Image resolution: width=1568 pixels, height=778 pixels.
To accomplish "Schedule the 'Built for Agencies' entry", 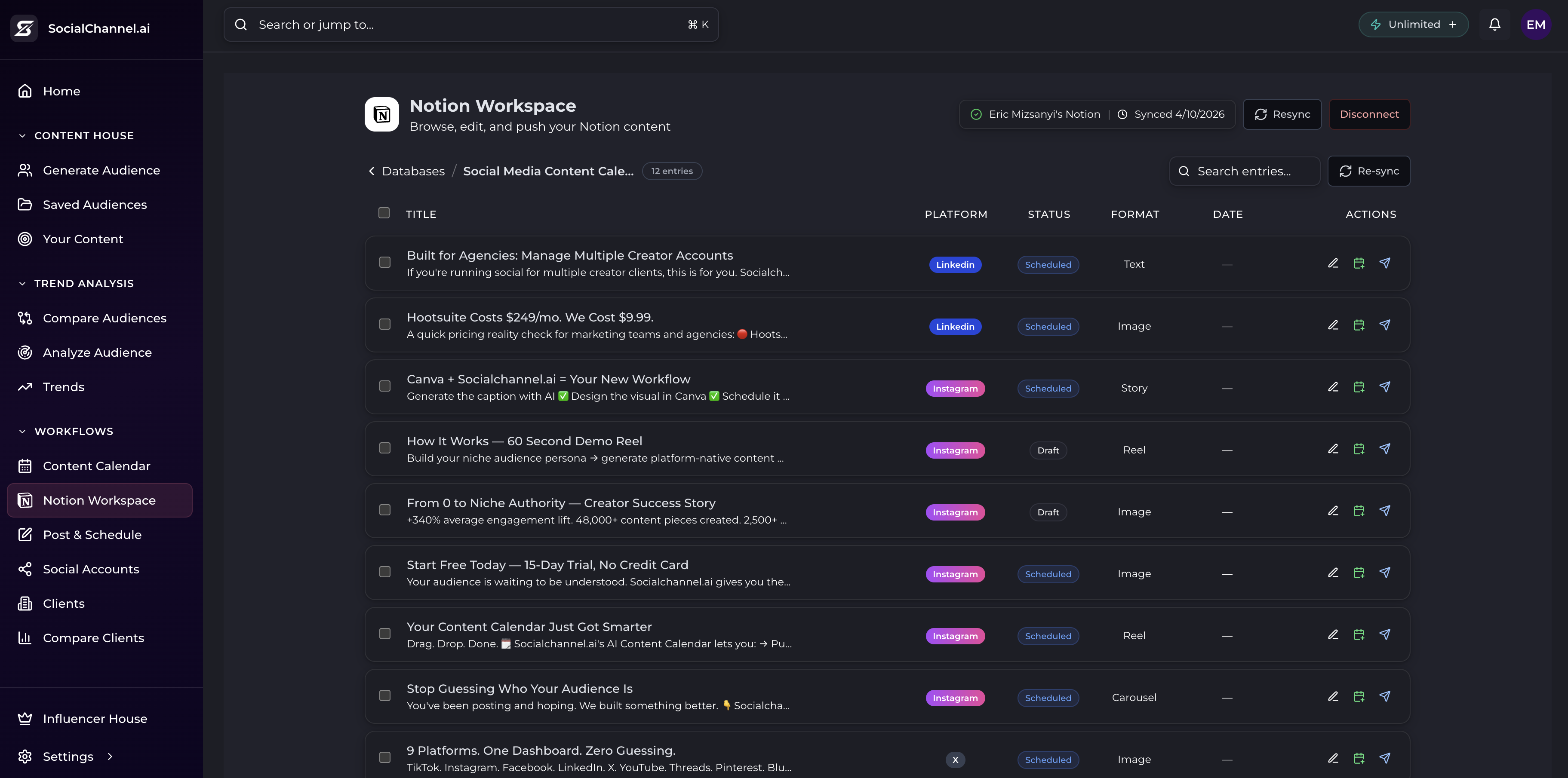I will [1359, 263].
